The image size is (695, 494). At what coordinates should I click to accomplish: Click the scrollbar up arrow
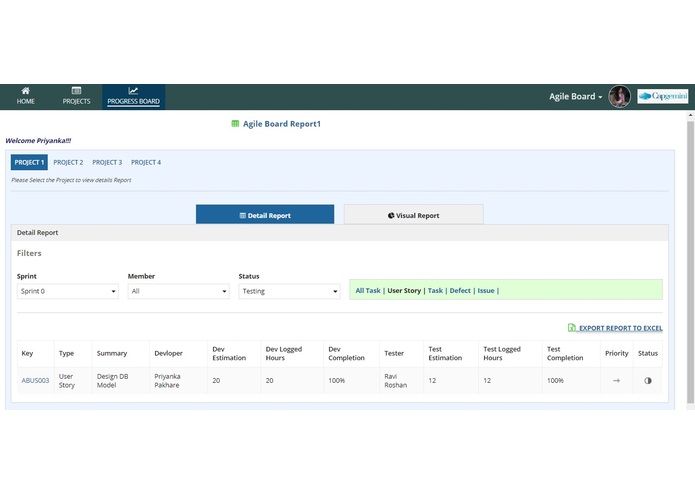coord(690,115)
